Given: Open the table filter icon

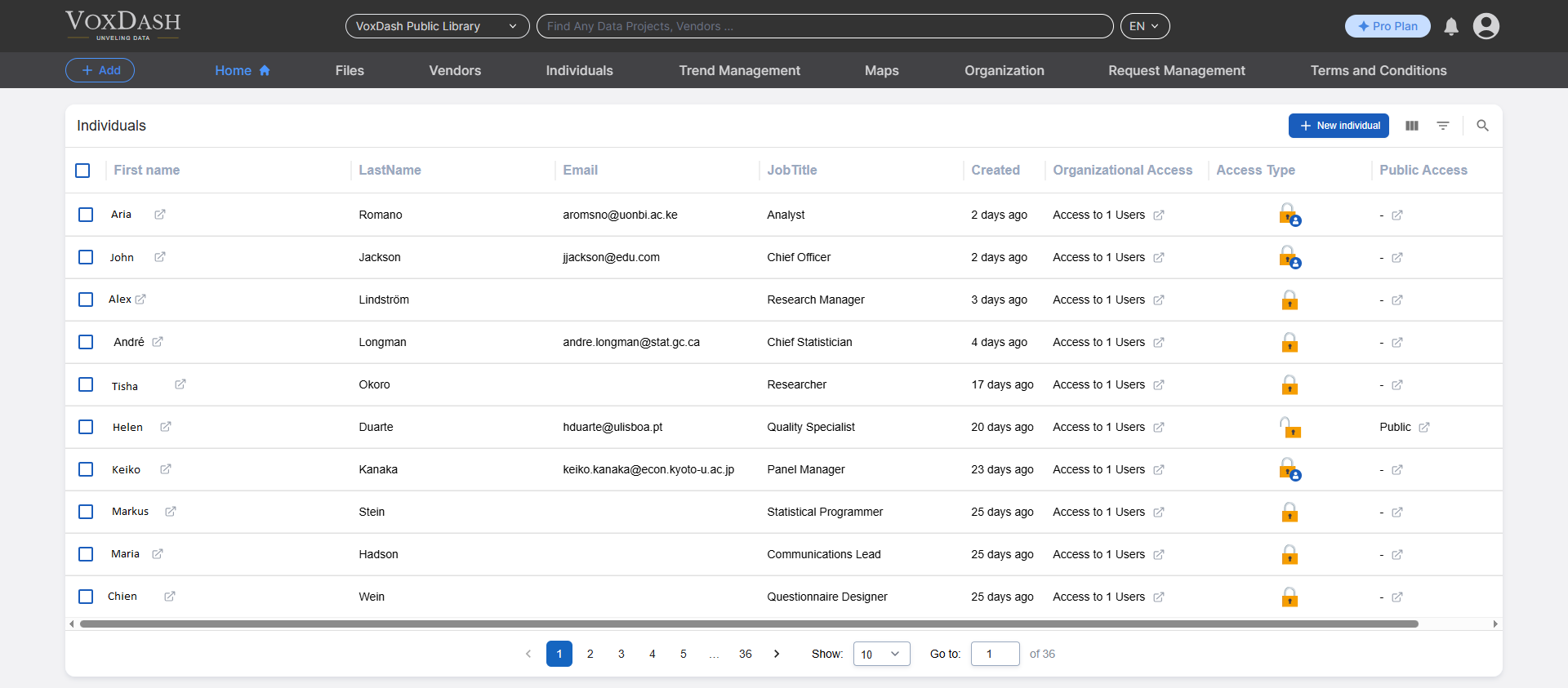Looking at the screenshot, I should coord(1443,126).
